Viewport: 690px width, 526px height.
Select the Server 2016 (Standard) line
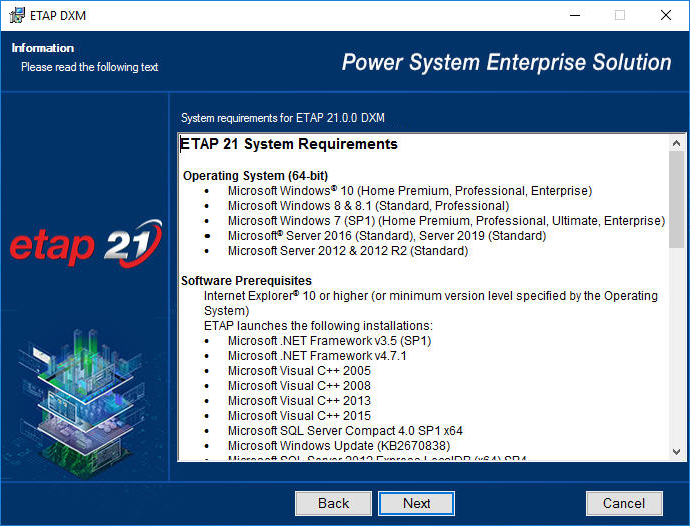tap(387, 235)
